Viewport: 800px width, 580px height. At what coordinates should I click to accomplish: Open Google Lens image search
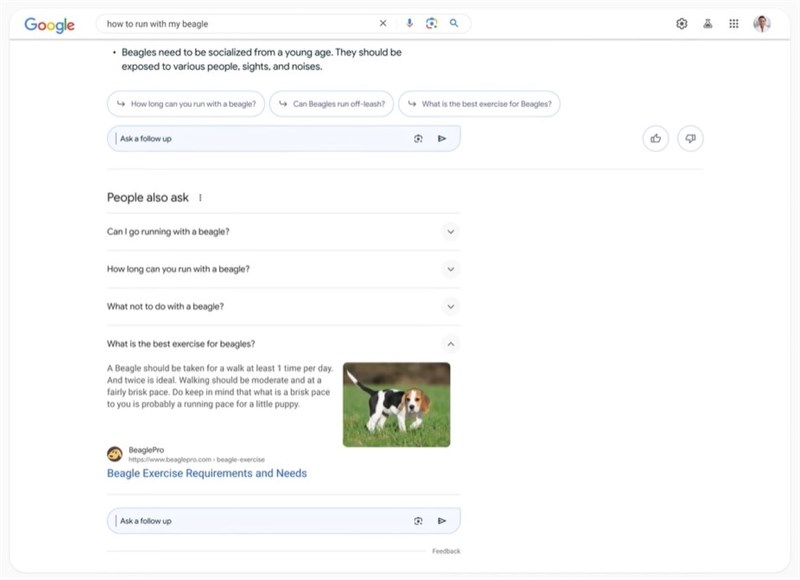pyautogui.click(x=432, y=24)
